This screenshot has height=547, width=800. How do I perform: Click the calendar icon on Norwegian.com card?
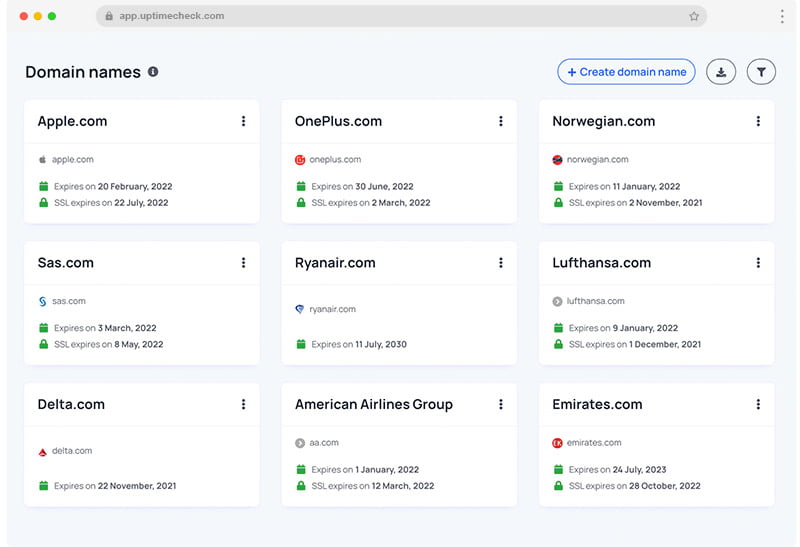tap(559, 186)
